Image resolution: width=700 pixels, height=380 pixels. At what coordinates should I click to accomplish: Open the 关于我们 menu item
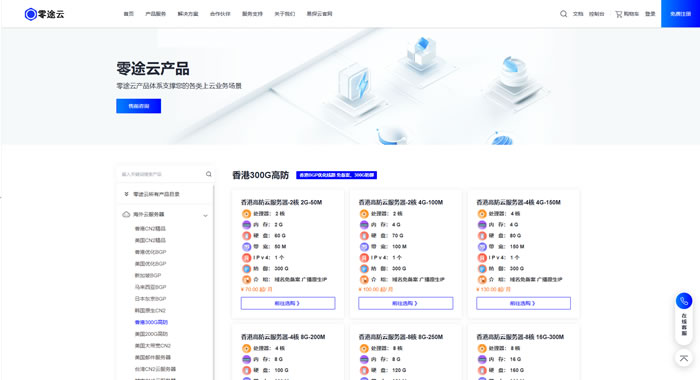click(285, 14)
